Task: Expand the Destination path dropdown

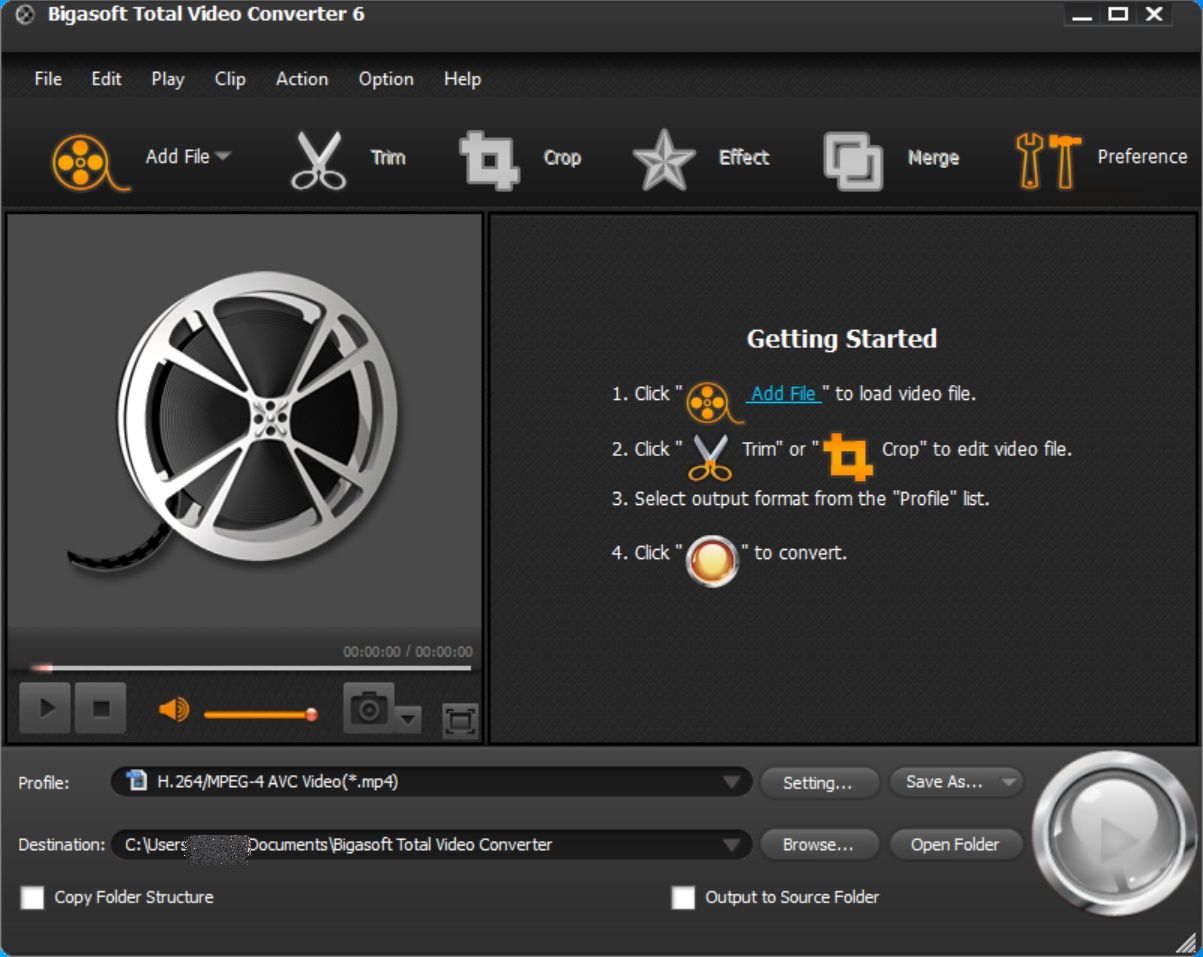Action: (x=734, y=845)
